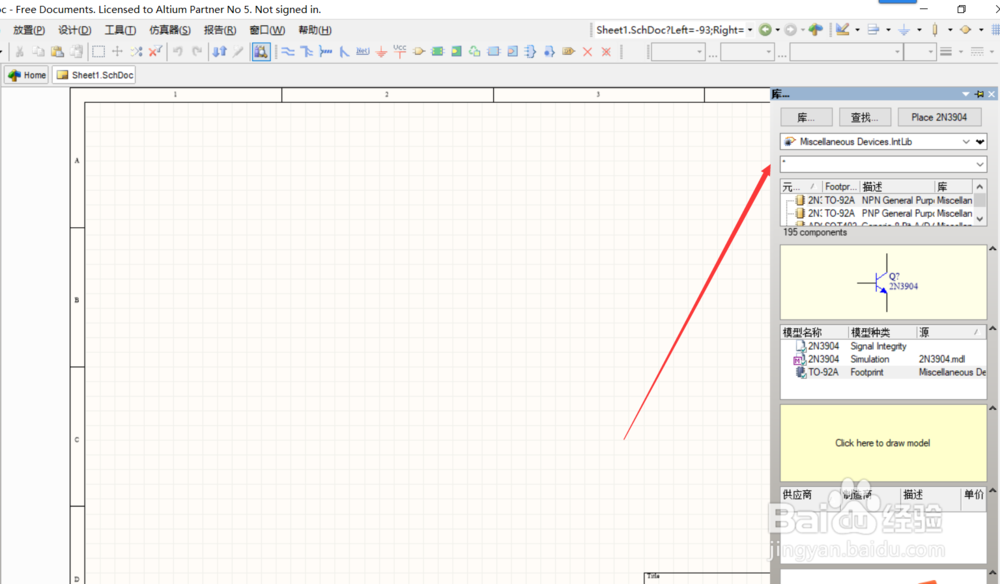Open the 报告(R) menu

(220, 30)
